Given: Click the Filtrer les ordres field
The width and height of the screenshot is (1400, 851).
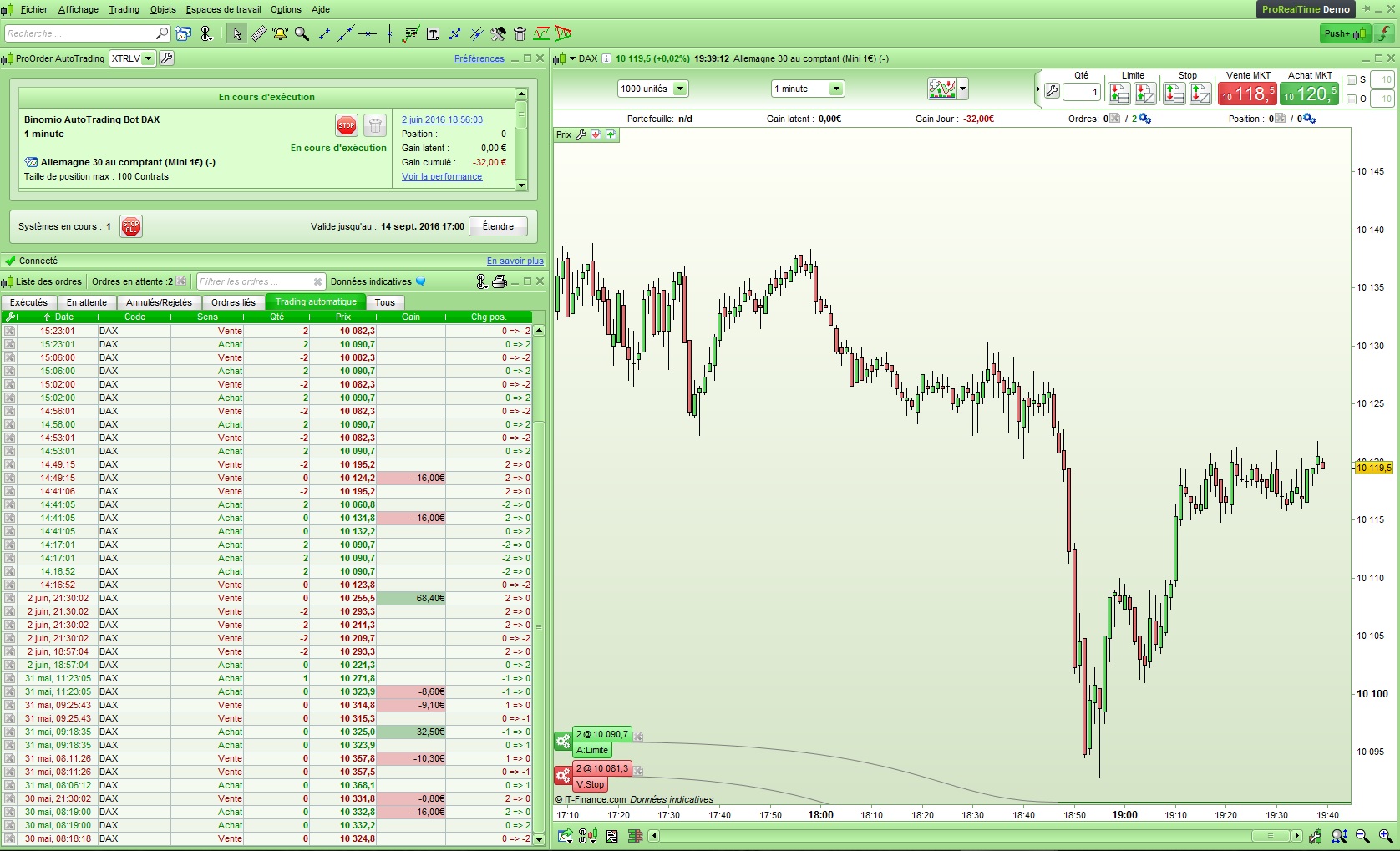Looking at the screenshot, I should pyautogui.click(x=261, y=281).
